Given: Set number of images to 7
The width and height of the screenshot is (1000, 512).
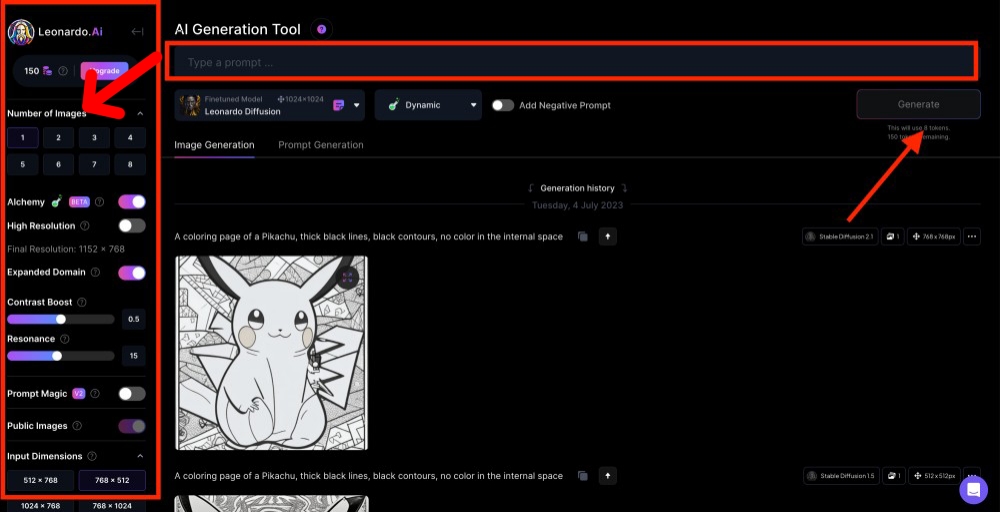Looking at the screenshot, I should point(94,165).
